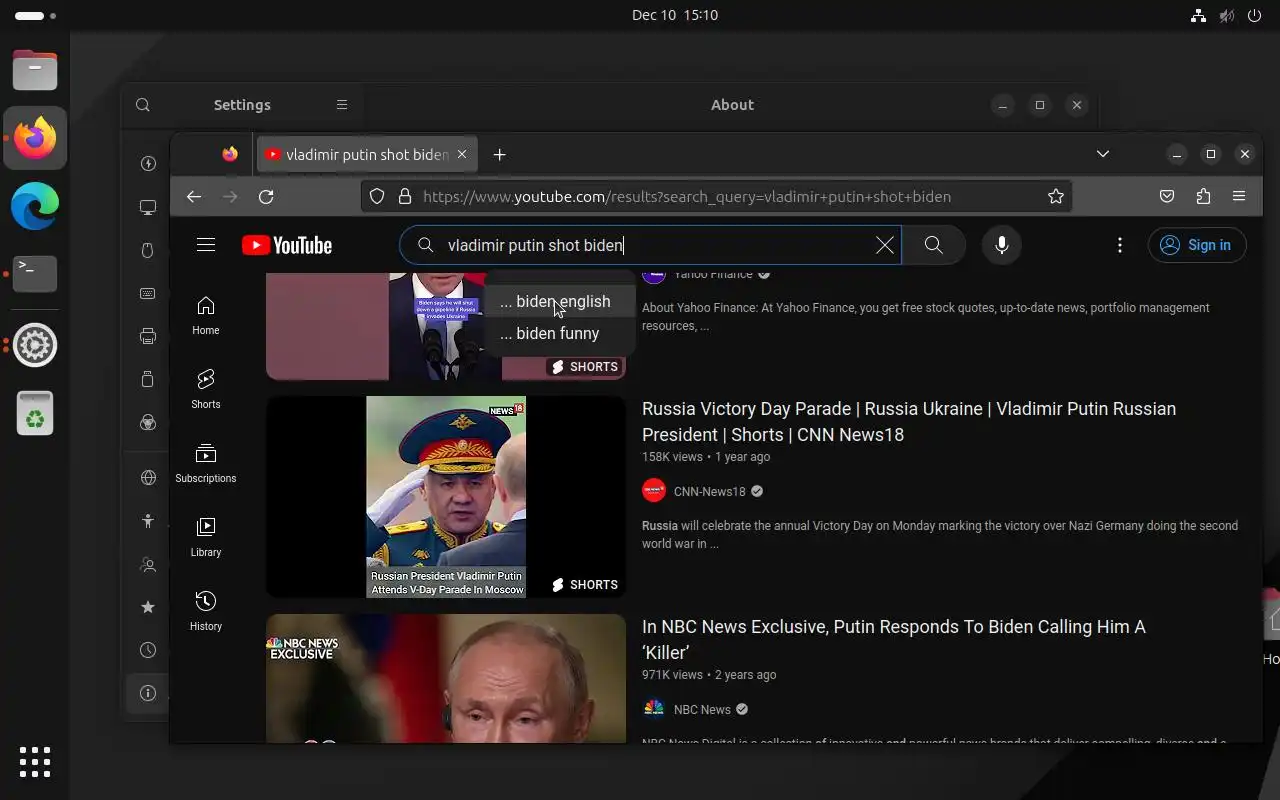Go forward in Firefox
Screen dimensions: 1280x800
pyautogui.click(x=230, y=197)
